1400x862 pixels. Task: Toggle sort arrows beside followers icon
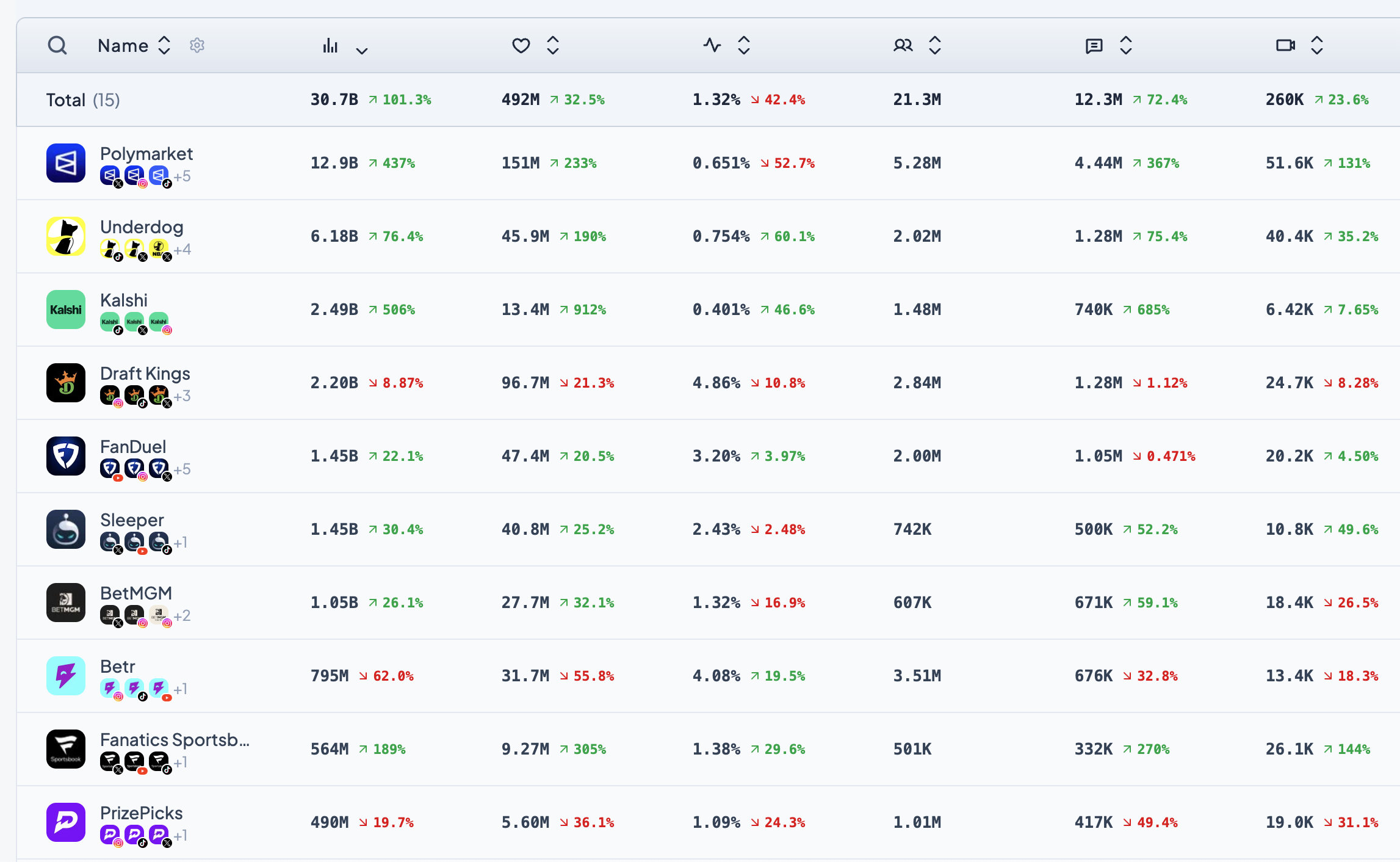pos(935,45)
